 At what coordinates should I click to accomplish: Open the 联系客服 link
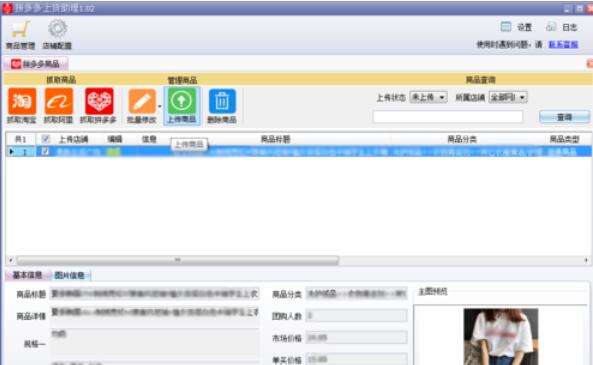[563, 45]
